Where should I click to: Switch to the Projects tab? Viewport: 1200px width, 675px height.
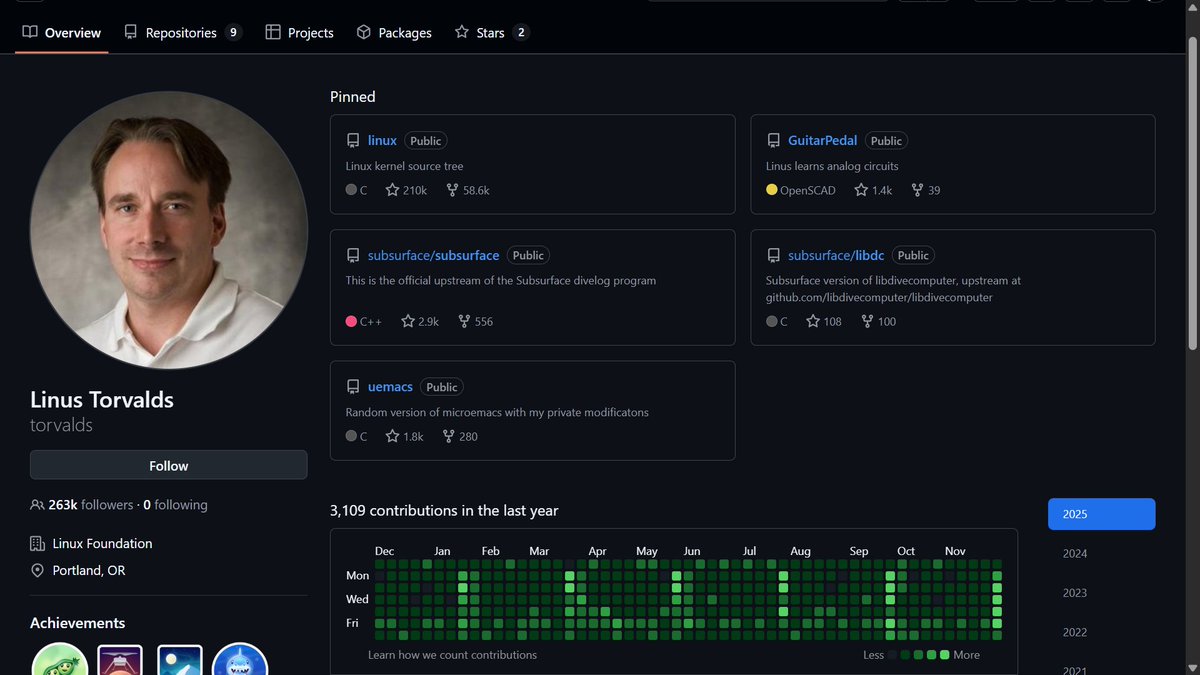coord(299,32)
